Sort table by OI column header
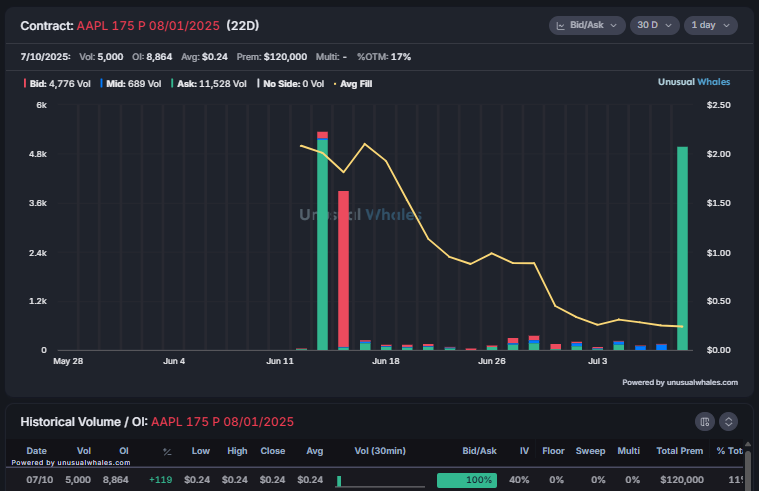Image resolution: width=759 pixels, height=491 pixels. [124, 451]
